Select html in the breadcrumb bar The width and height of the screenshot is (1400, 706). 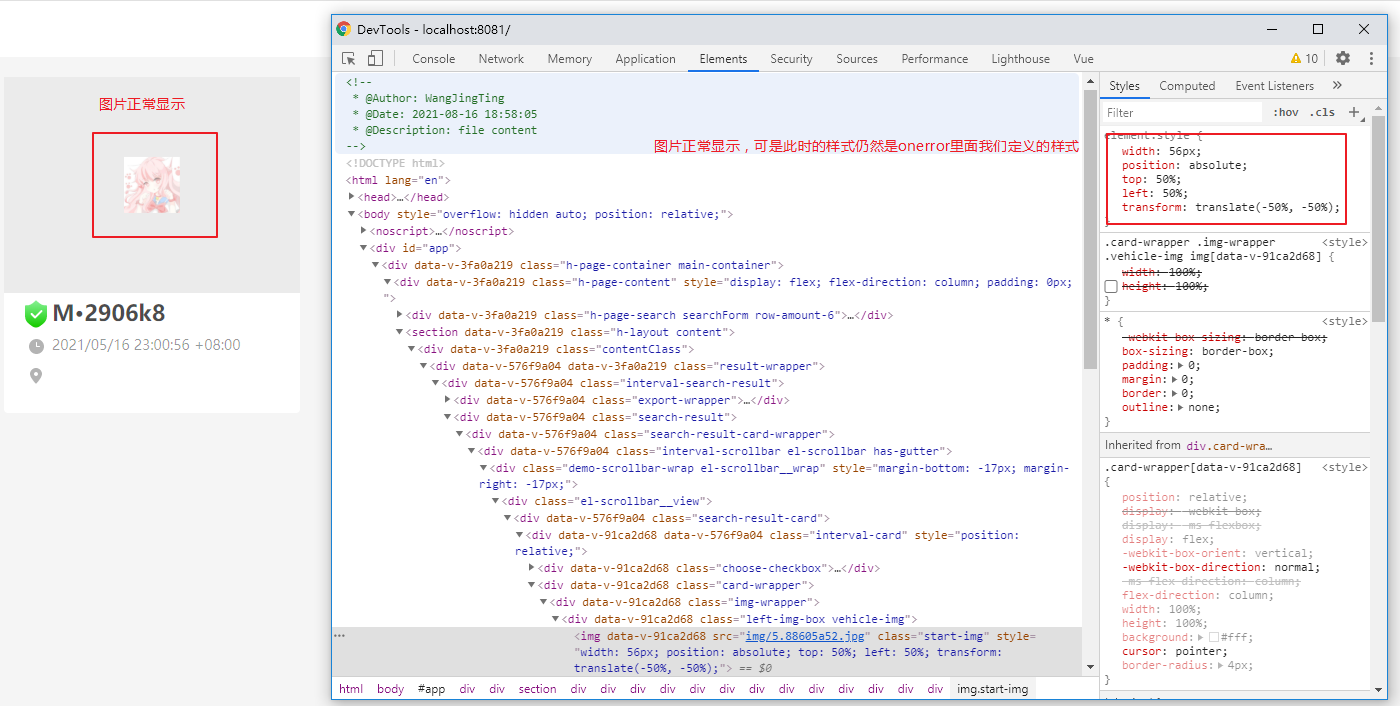coord(351,689)
